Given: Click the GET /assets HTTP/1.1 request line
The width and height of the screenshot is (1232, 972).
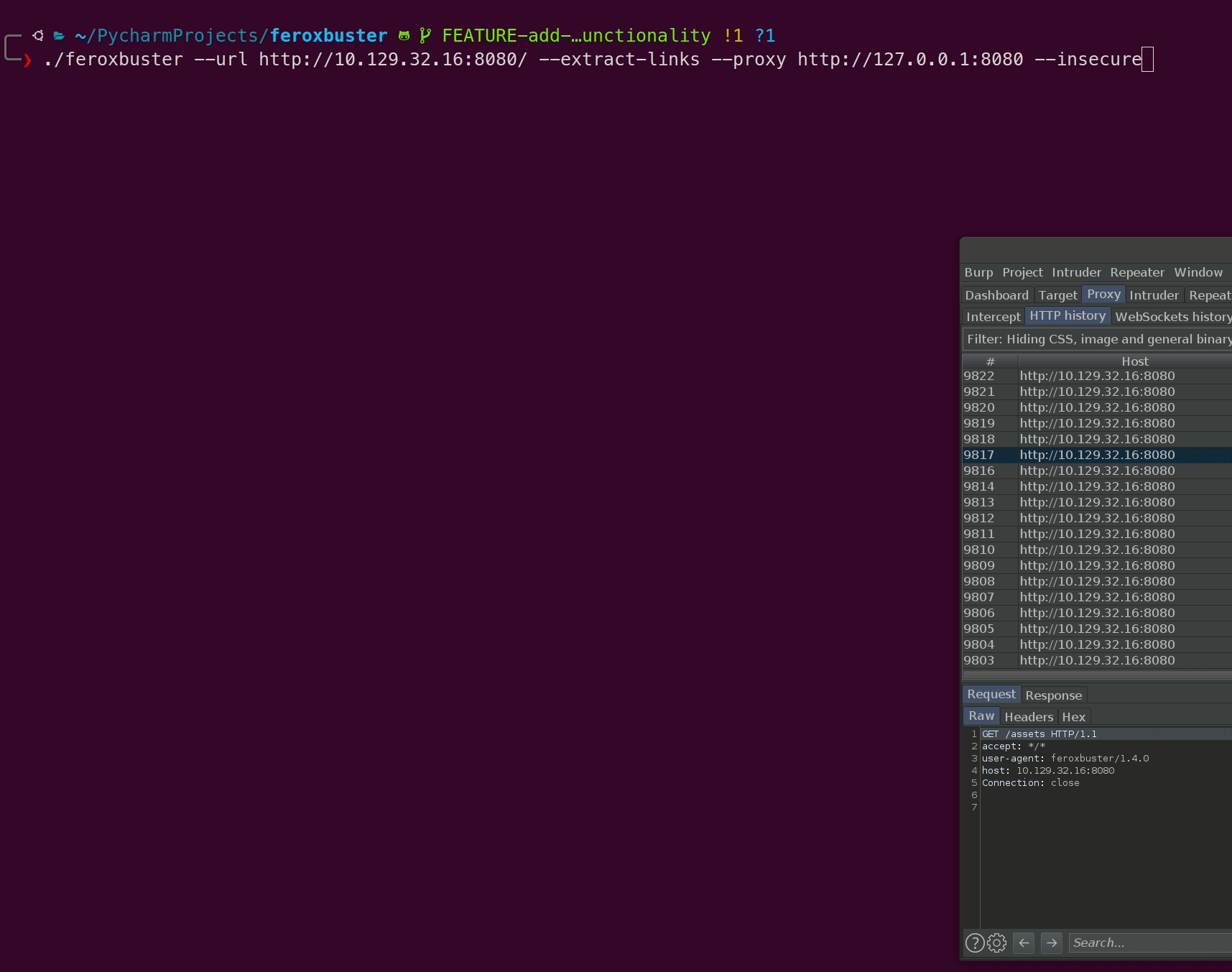Looking at the screenshot, I should click(x=1039, y=734).
